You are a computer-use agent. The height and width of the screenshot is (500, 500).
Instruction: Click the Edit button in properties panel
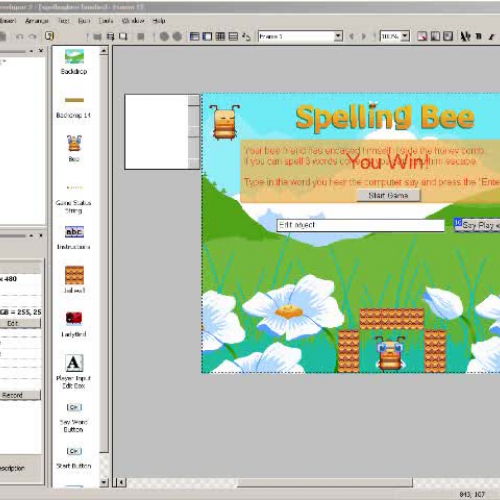(20, 323)
